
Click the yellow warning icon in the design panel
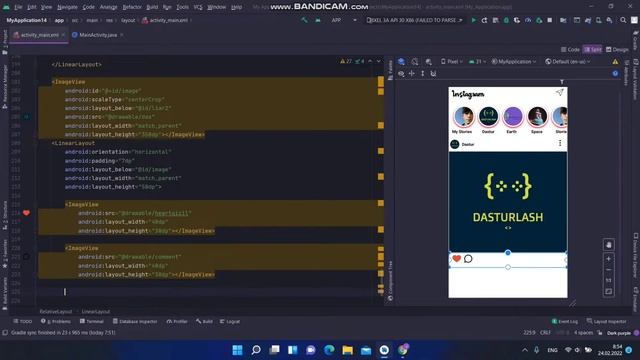(x=615, y=62)
